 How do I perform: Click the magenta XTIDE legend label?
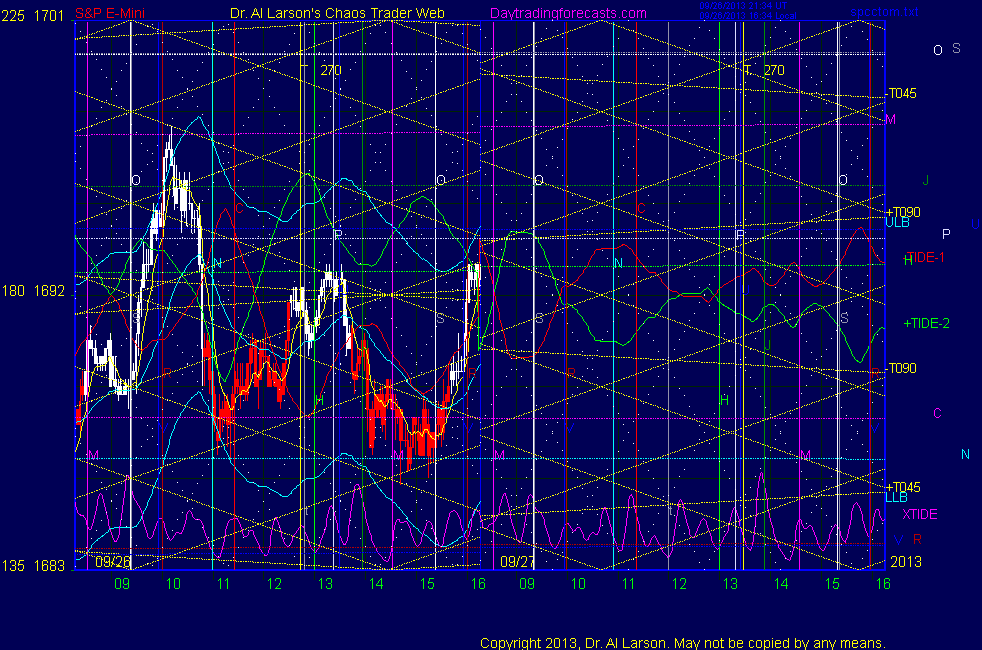coord(920,514)
